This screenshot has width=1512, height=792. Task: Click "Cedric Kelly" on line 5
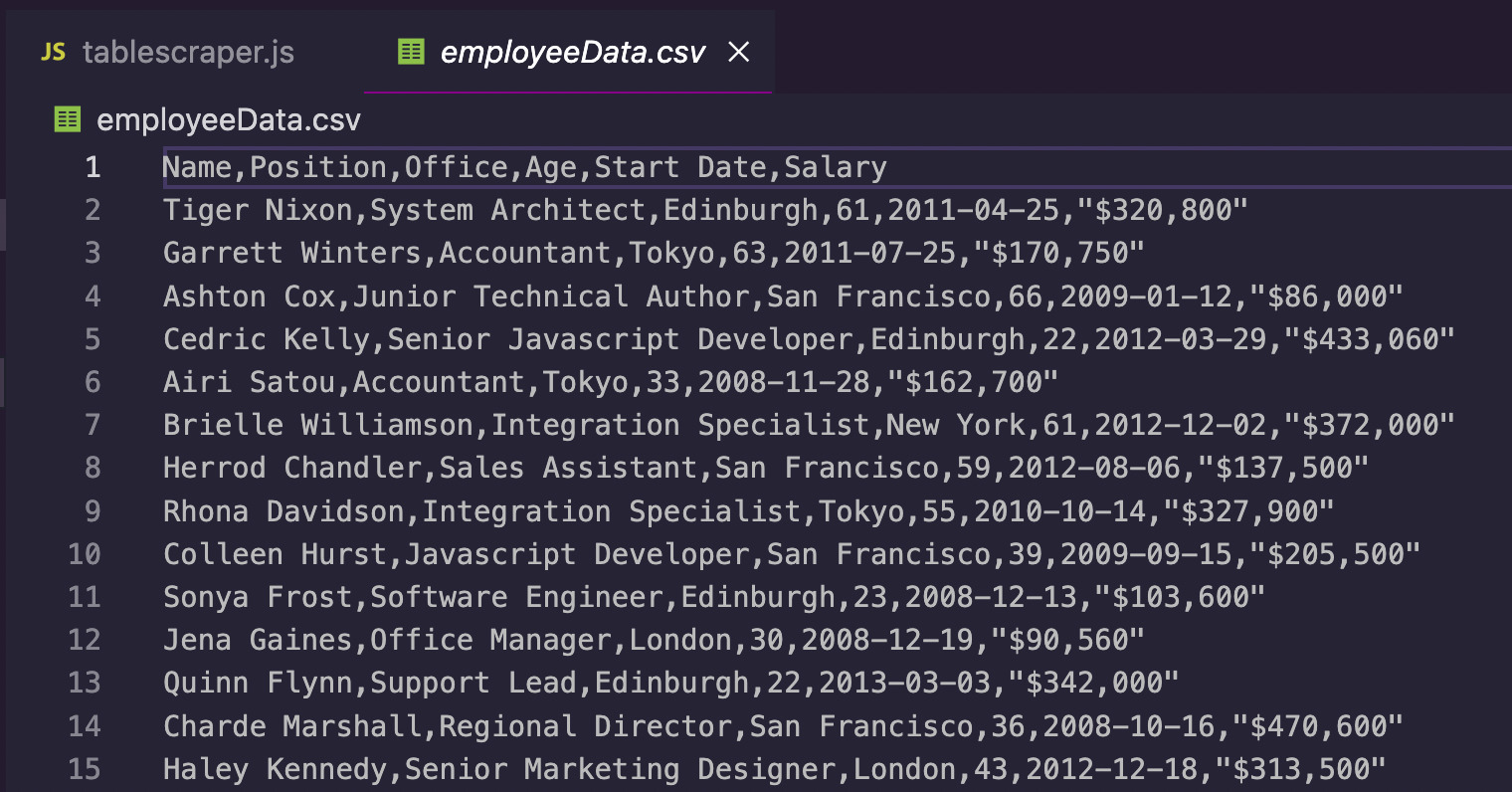(x=267, y=339)
